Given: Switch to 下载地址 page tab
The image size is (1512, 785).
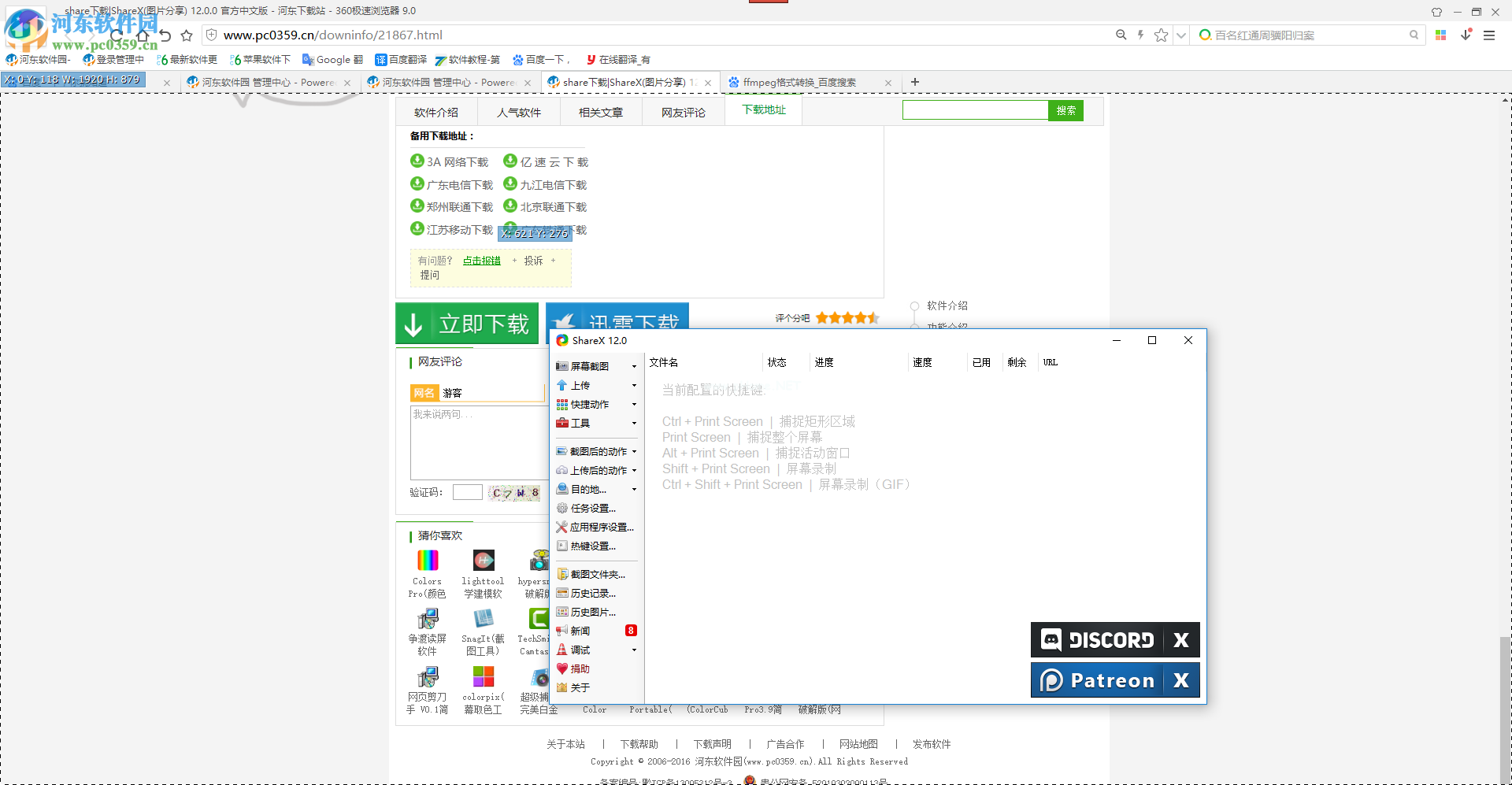Looking at the screenshot, I should coord(764,110).
